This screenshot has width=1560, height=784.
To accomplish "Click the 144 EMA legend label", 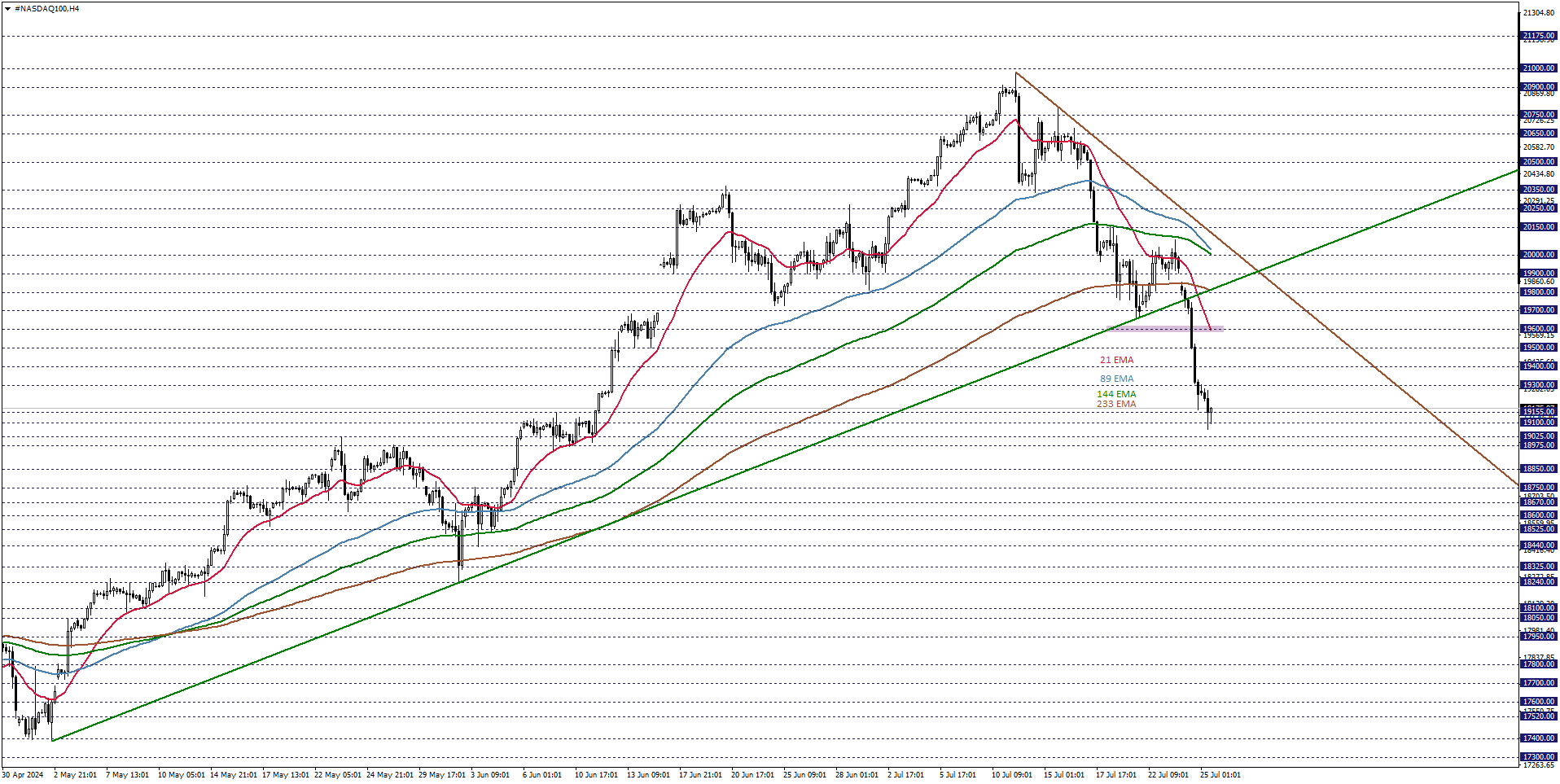I will (x=1116, y=394).
